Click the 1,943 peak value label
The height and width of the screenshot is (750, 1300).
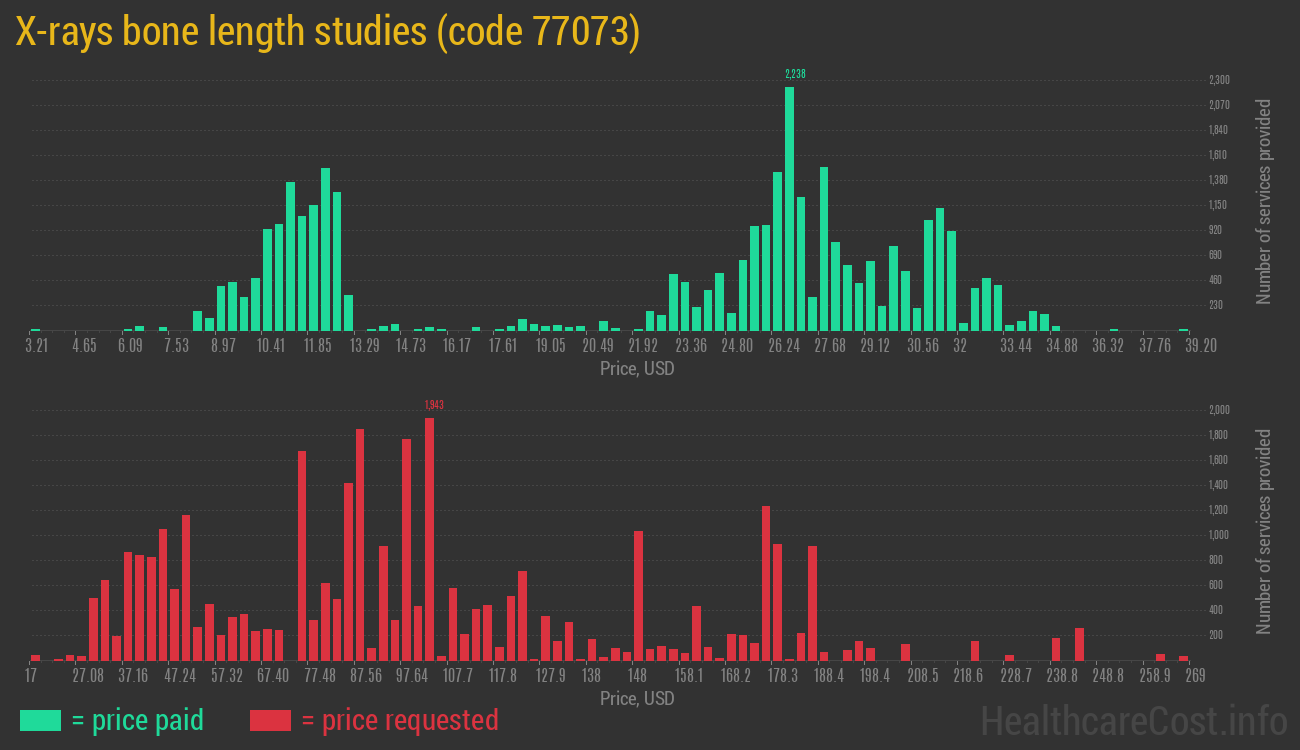[434, 405]
